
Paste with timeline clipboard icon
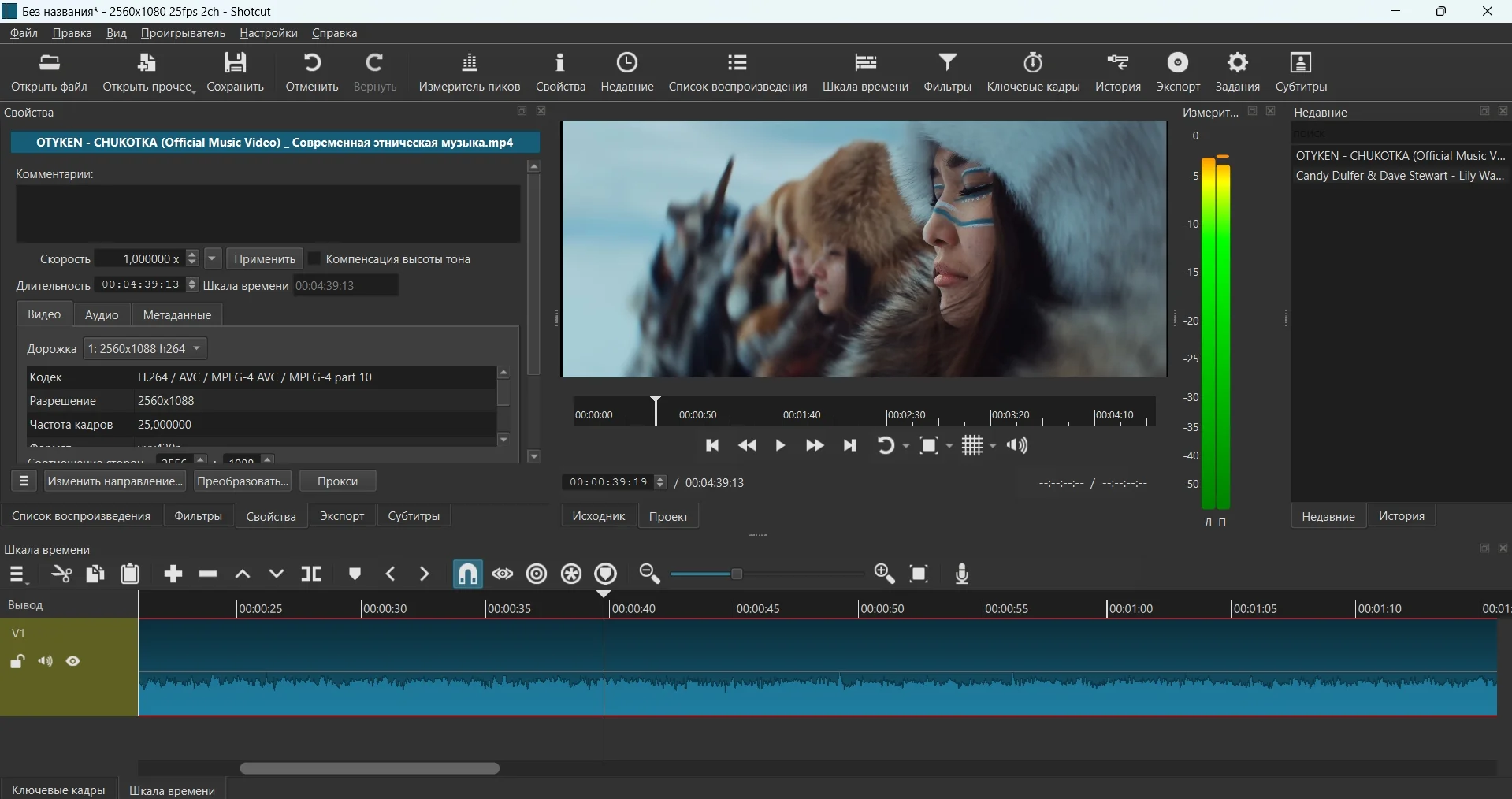pos(130,574)
